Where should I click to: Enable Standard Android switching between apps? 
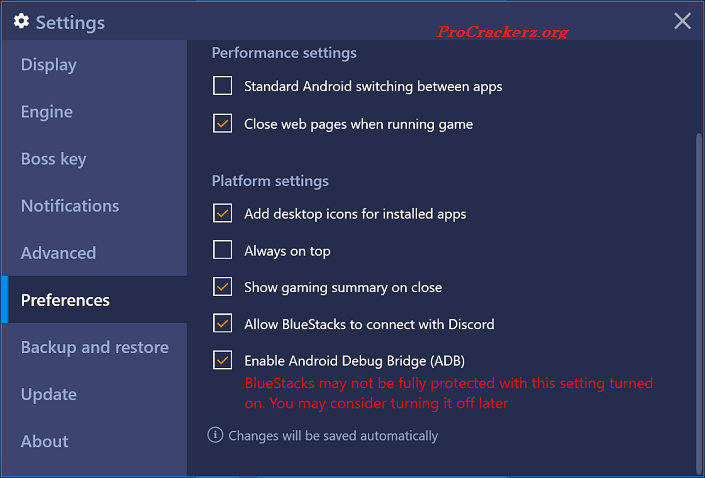pos(223,87)
